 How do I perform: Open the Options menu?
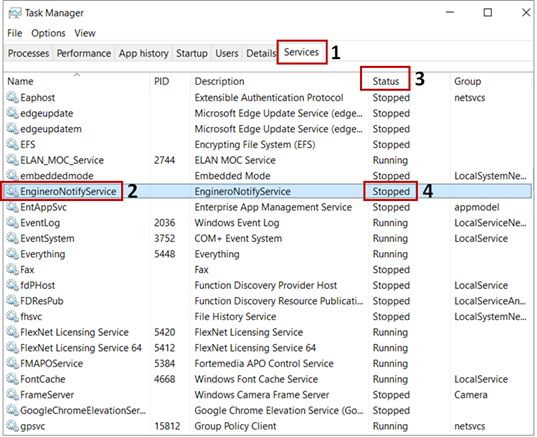(x=48, y=33)
